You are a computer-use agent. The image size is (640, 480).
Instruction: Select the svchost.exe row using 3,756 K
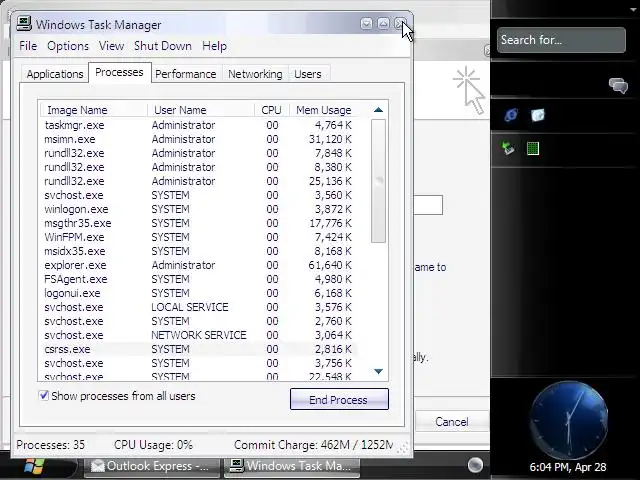(199, 363)
